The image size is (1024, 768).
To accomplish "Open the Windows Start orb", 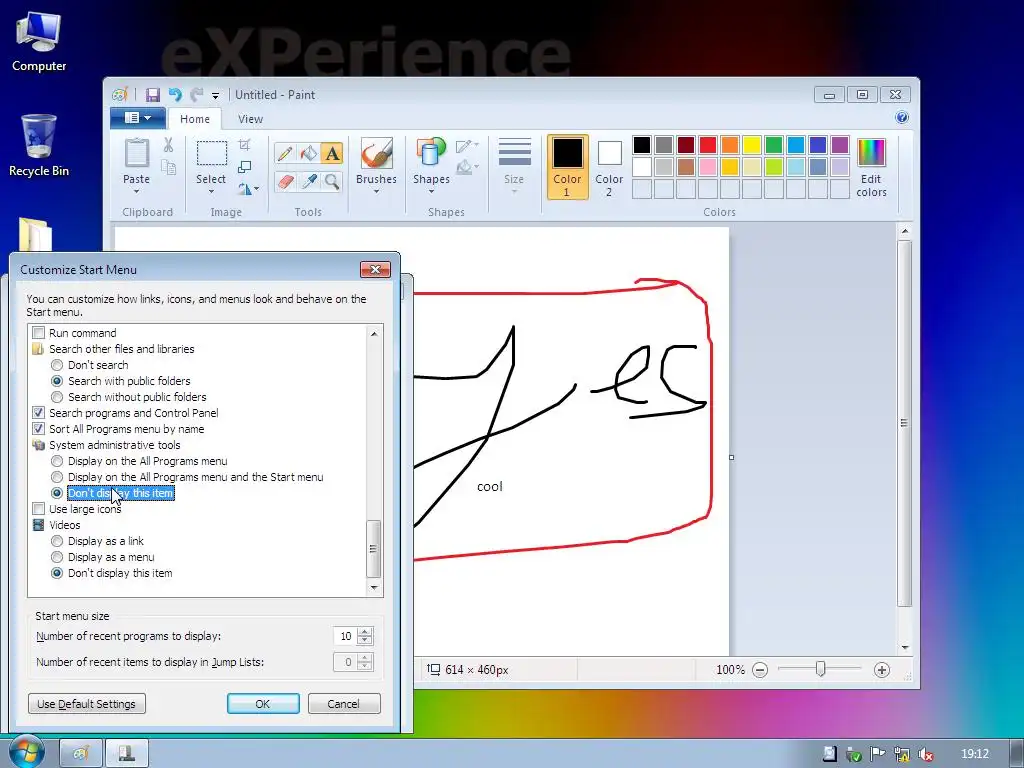I will click(x=25, y=752).
